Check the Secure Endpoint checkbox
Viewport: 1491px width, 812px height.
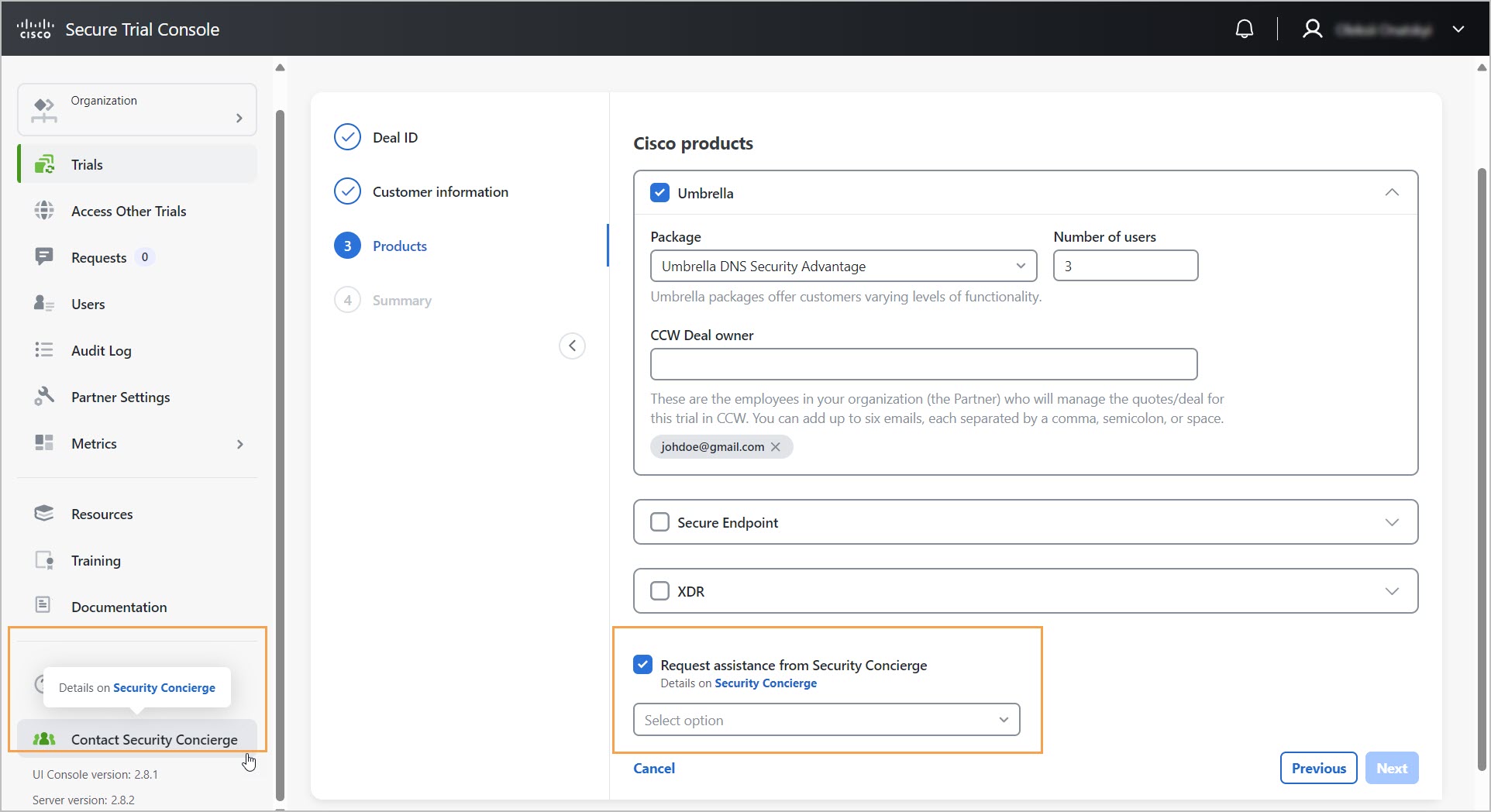click(x=659, y=521)
